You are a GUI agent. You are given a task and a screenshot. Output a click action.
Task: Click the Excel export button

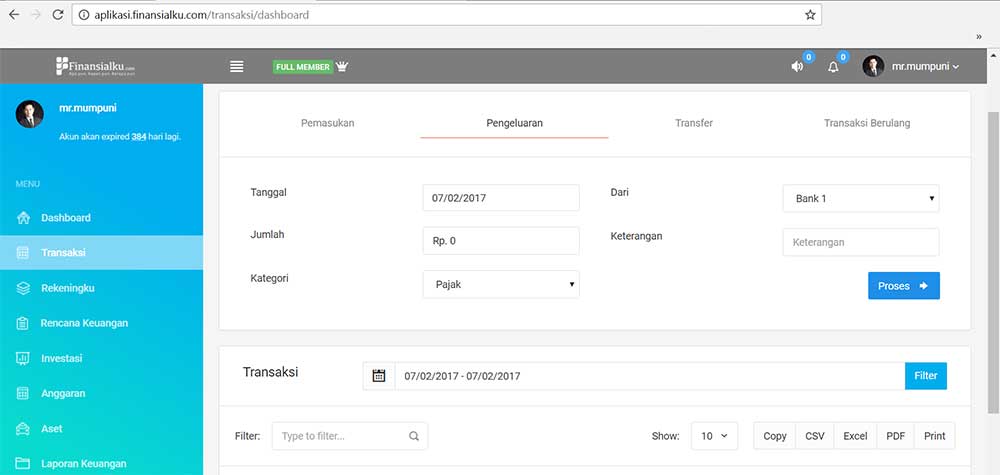pyautogui.click(x=855, y=436)
